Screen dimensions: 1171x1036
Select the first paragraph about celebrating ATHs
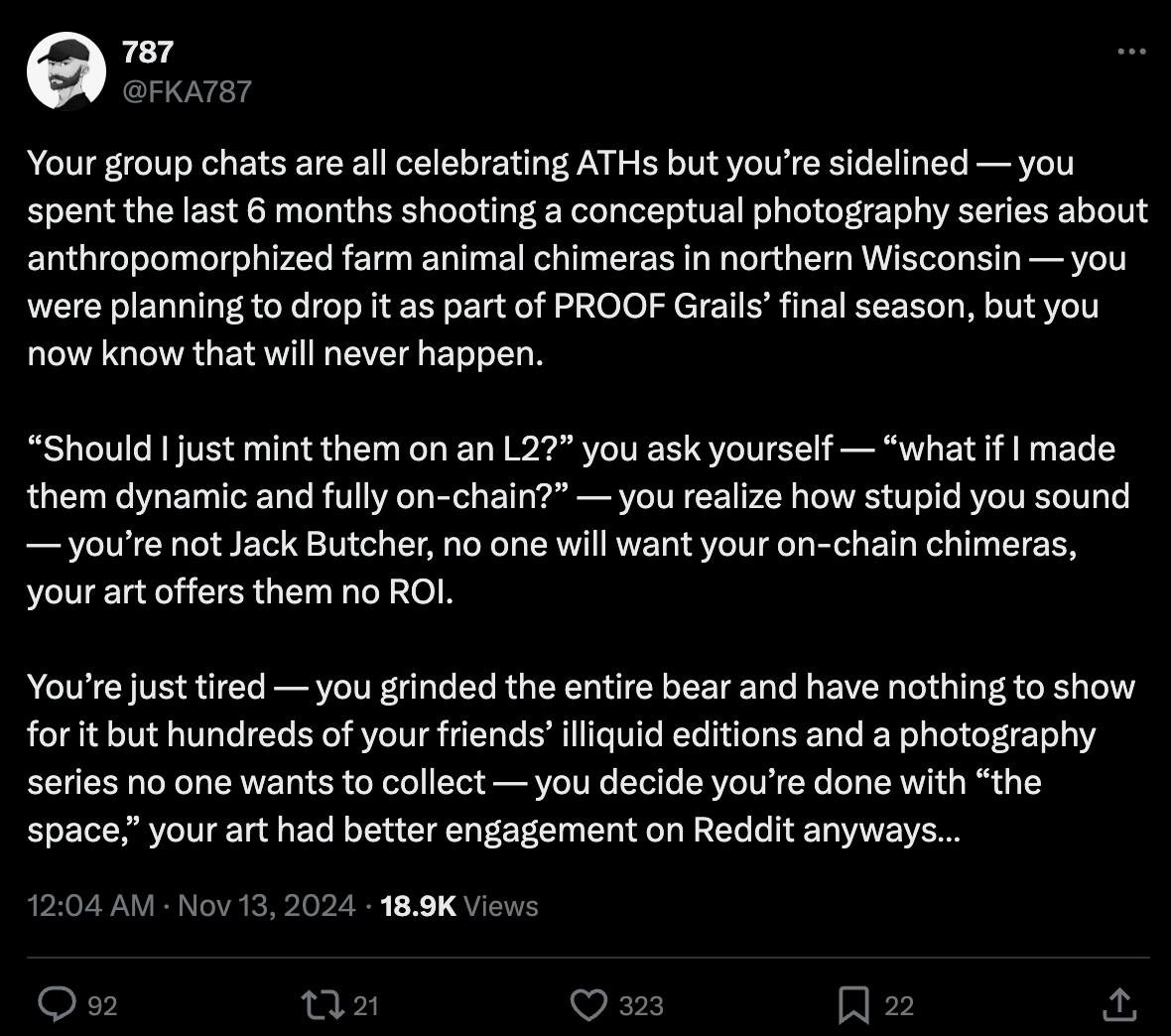click(587, 258)
